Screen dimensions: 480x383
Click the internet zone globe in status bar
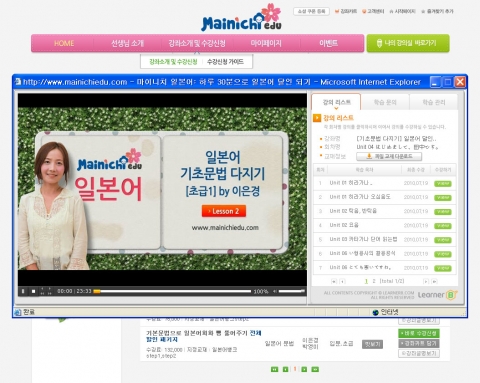[x=376, y=312]
